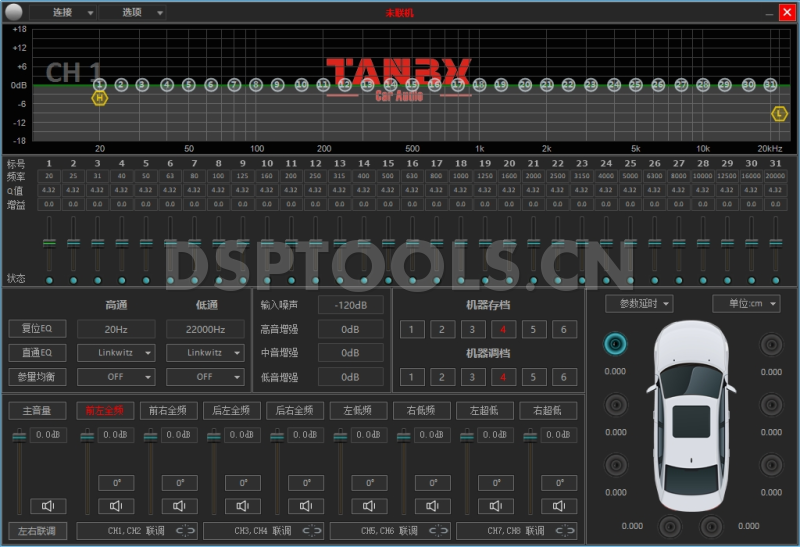The width and height of the screenshot is (800, 547).
Task: Select 机器调档 preset slot 1
Action: [x=412, y=377]
